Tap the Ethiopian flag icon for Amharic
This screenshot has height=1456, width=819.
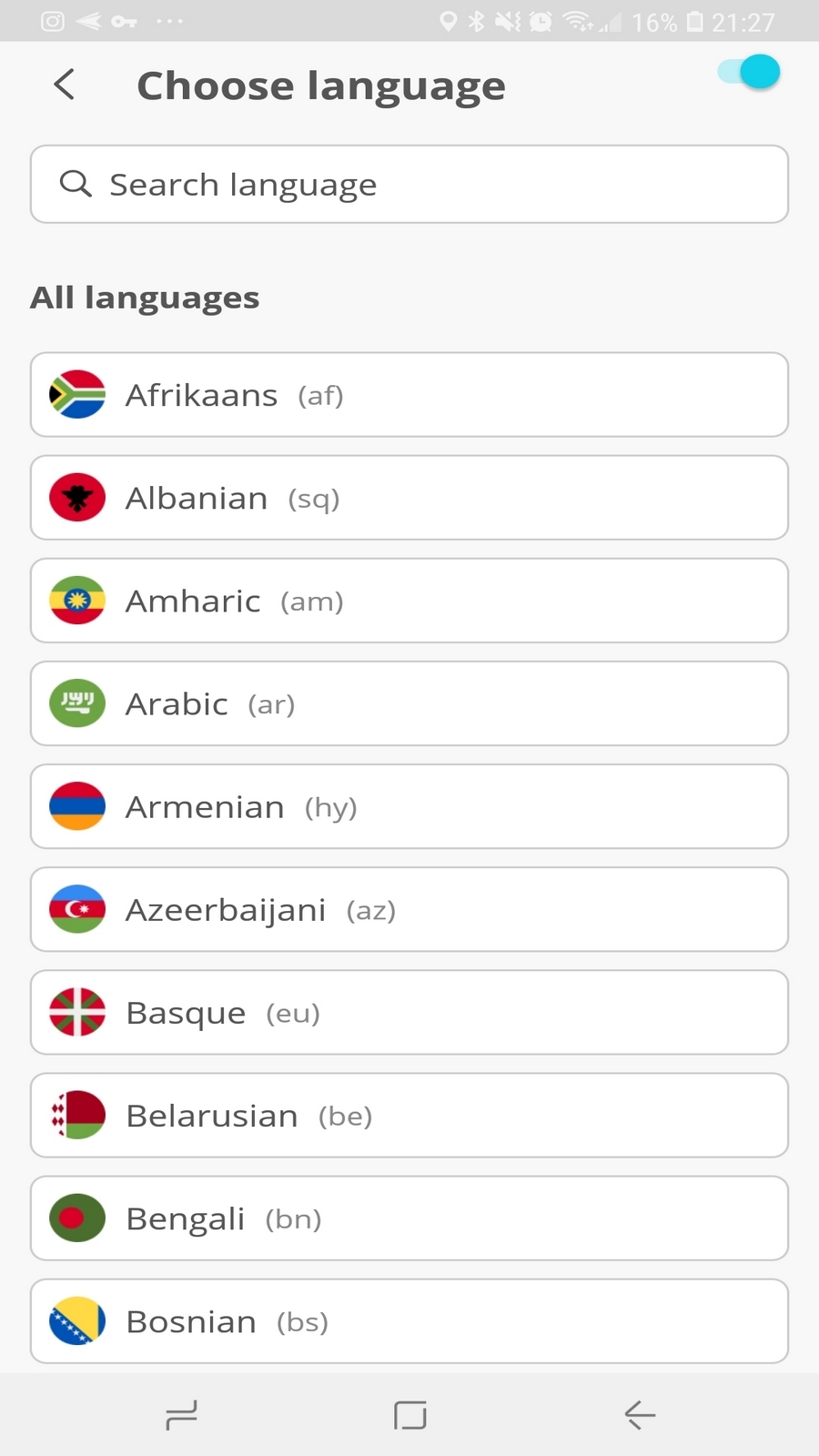77,601
